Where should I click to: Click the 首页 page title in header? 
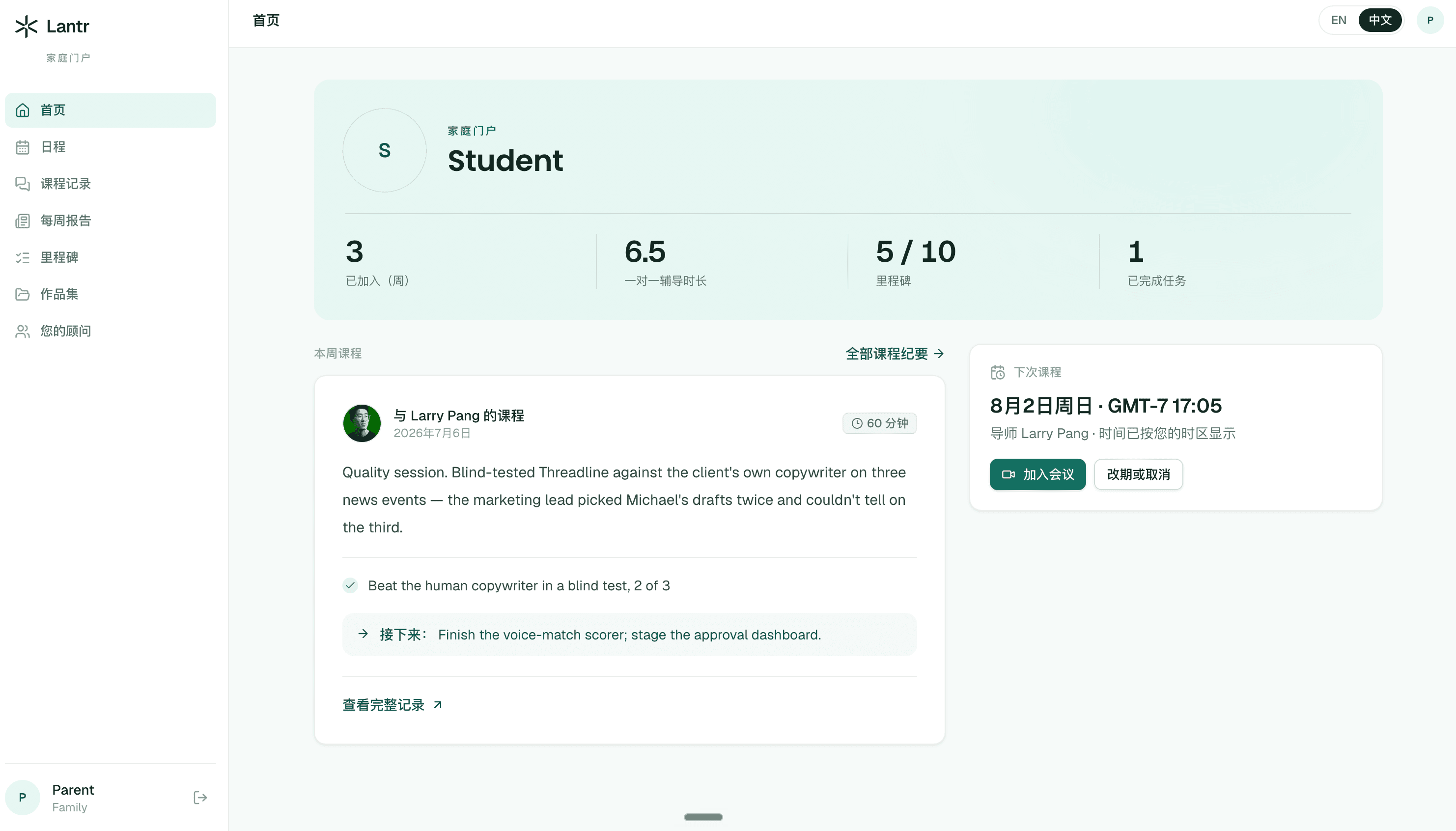266,21
